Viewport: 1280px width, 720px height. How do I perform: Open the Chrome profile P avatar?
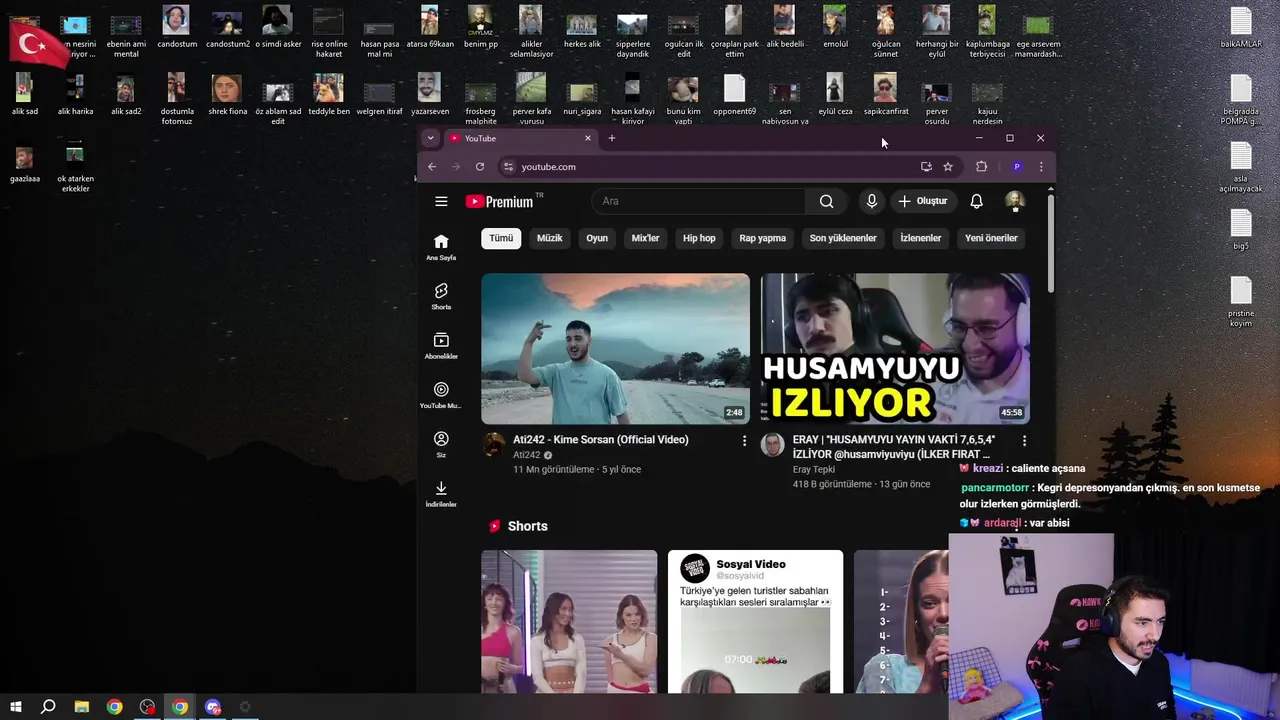[x=1017, y=167]
